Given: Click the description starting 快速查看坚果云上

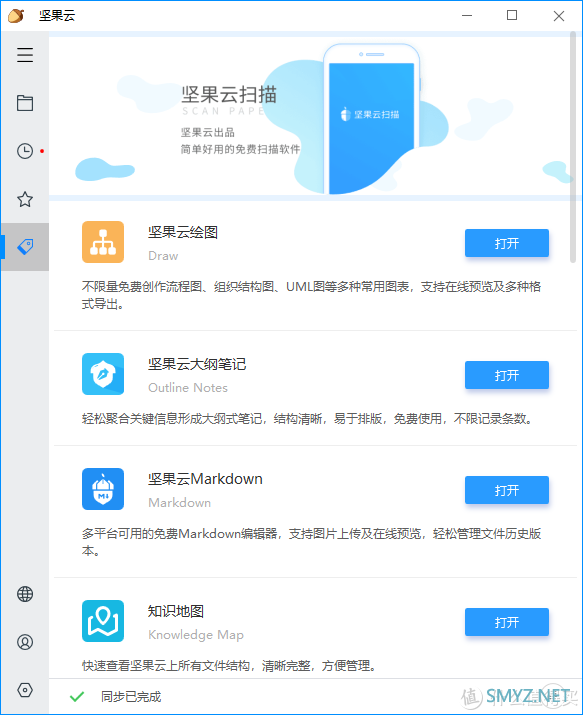Looking at the screenshot, I should (230, 666).
